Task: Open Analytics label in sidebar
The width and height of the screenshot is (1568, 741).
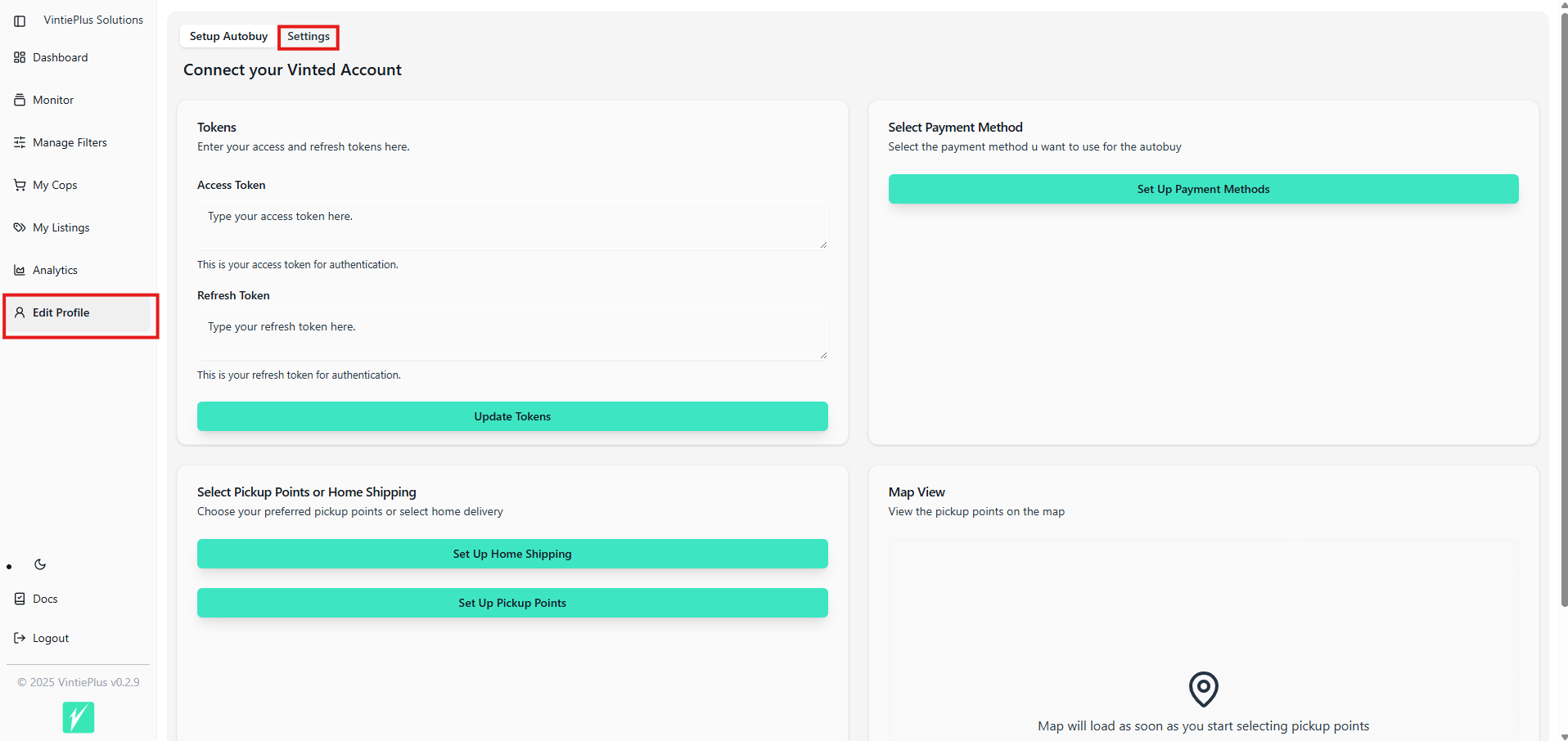Action: (55, 270)
